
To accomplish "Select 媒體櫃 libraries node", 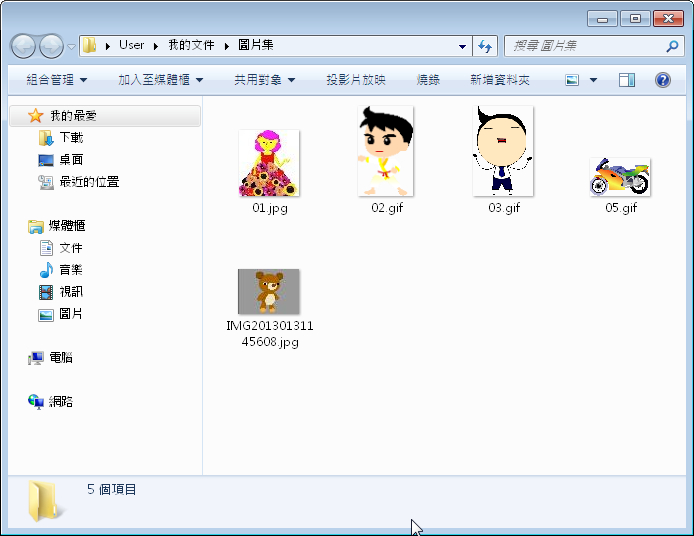I will click(67, 226).
